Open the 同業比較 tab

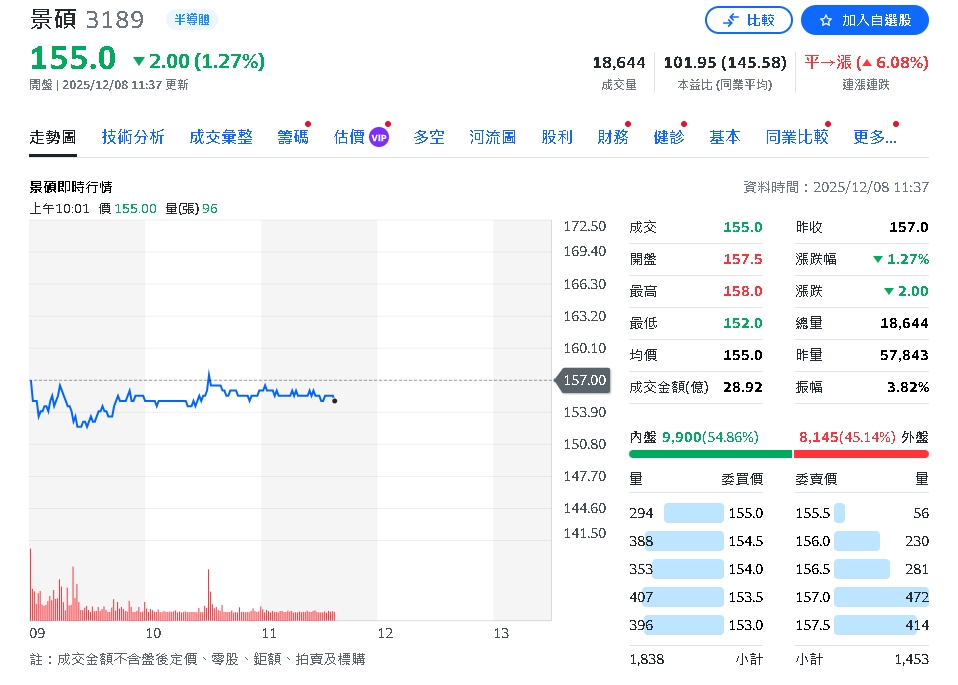[796, 137]
